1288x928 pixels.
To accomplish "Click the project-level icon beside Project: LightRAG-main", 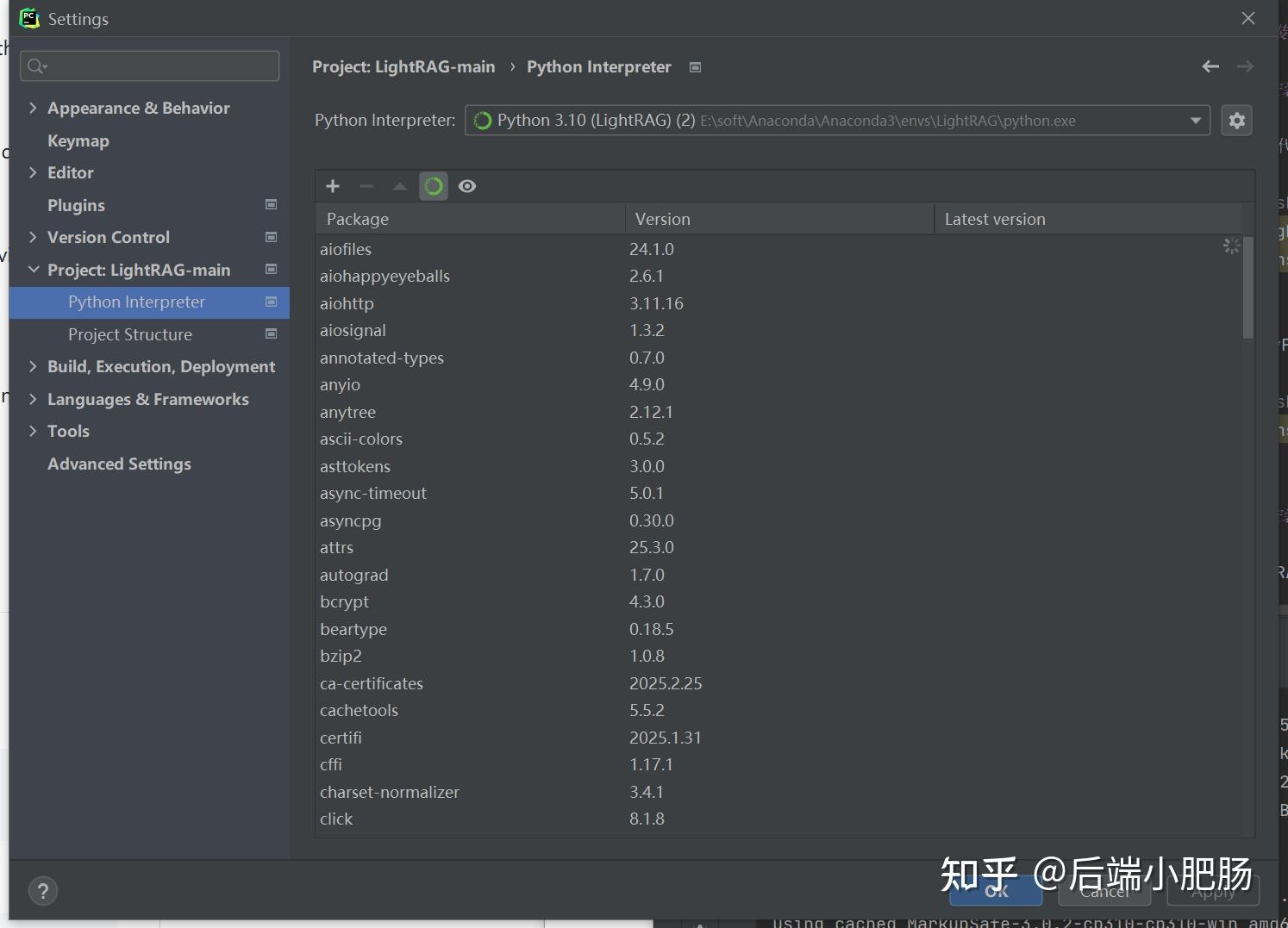I will [272, 269].
